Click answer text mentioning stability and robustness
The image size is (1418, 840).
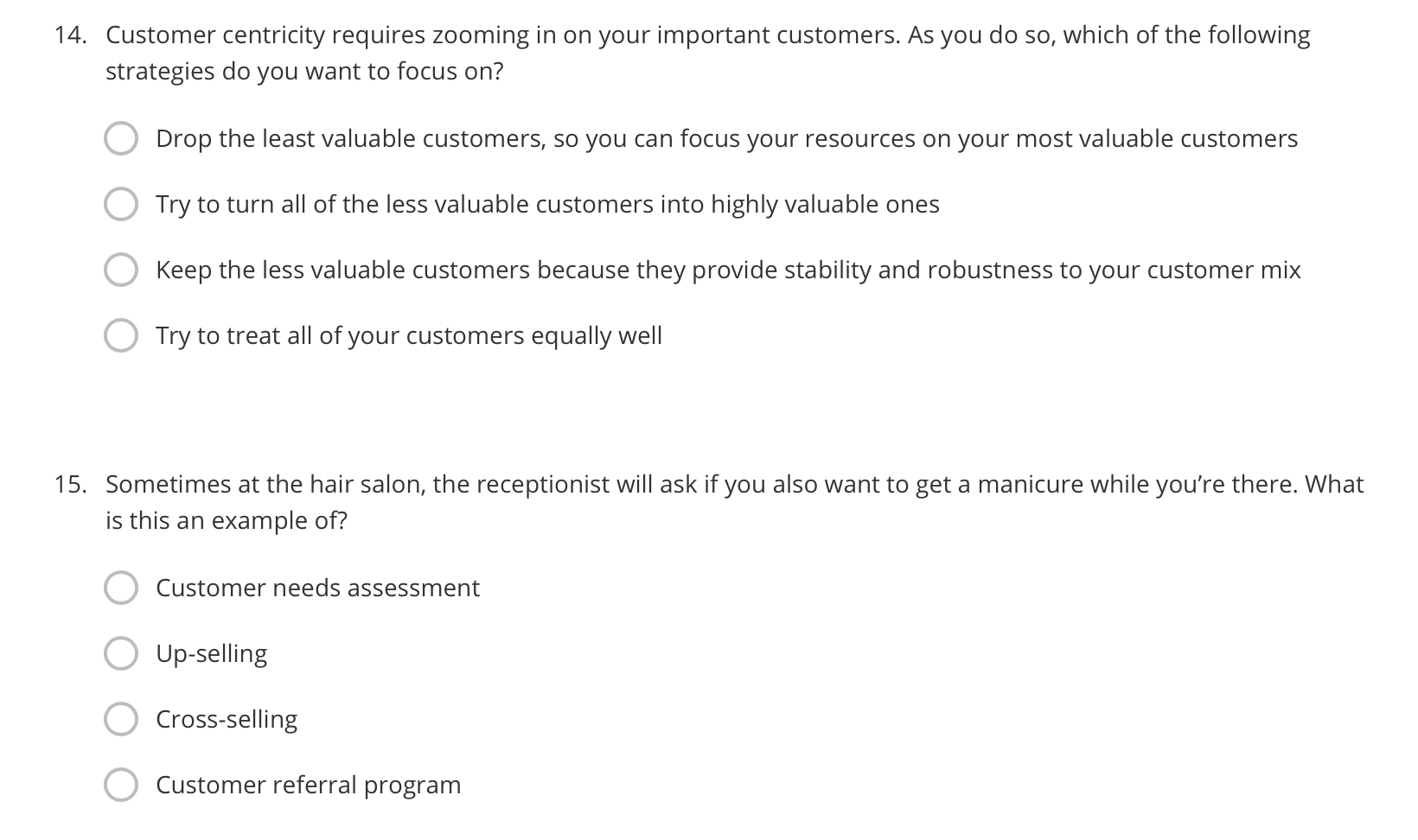tap(728, 269)
